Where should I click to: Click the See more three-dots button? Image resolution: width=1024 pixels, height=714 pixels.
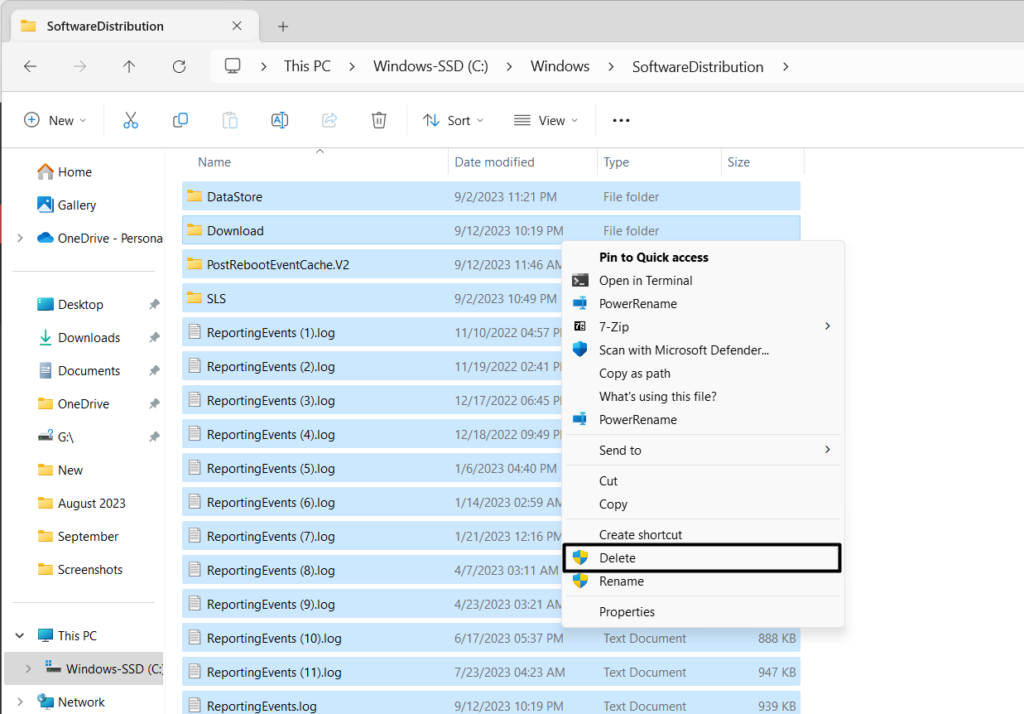pyautogui.click(x=621, y=120)
